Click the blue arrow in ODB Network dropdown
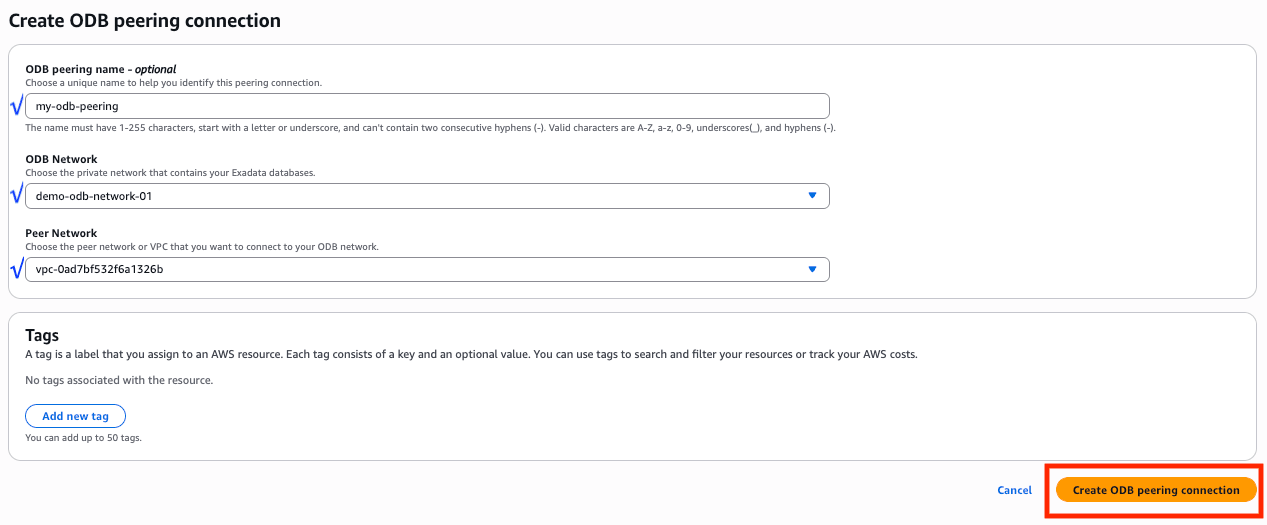 [x=812, y=196]
